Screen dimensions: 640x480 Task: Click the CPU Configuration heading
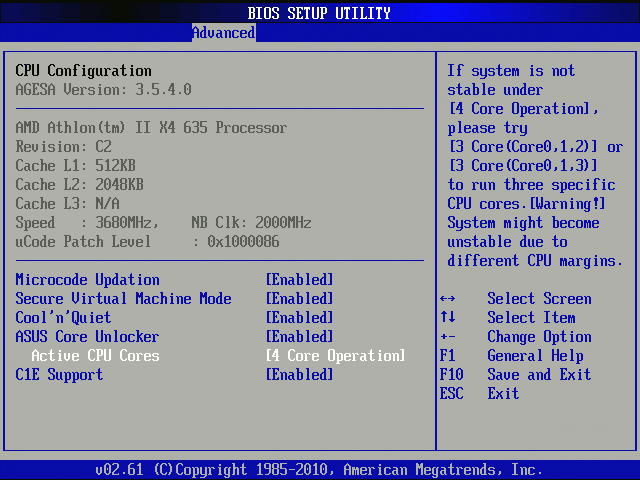pos(83,71)
